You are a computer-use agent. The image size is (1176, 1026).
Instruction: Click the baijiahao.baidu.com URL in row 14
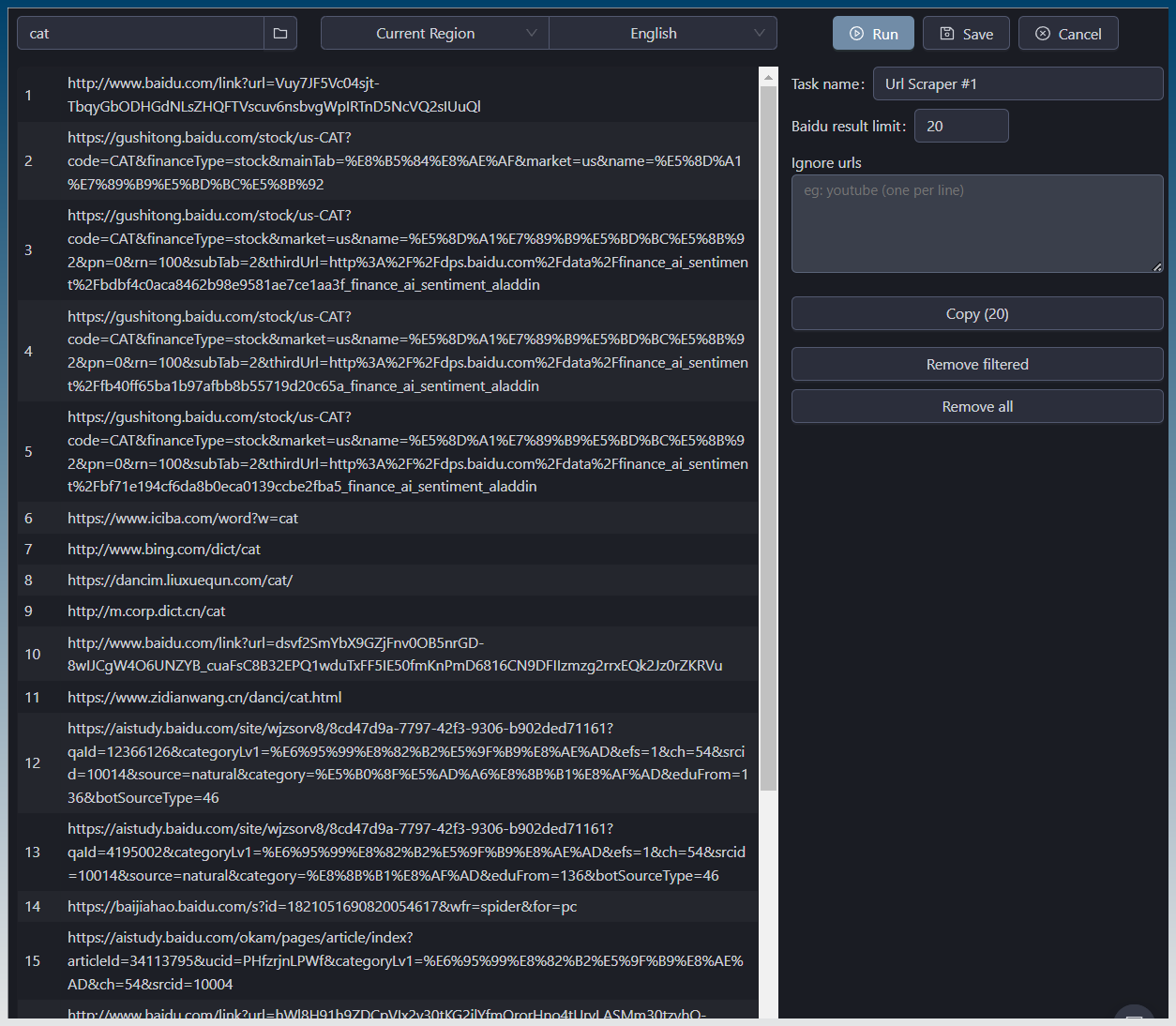click(322, 907)
